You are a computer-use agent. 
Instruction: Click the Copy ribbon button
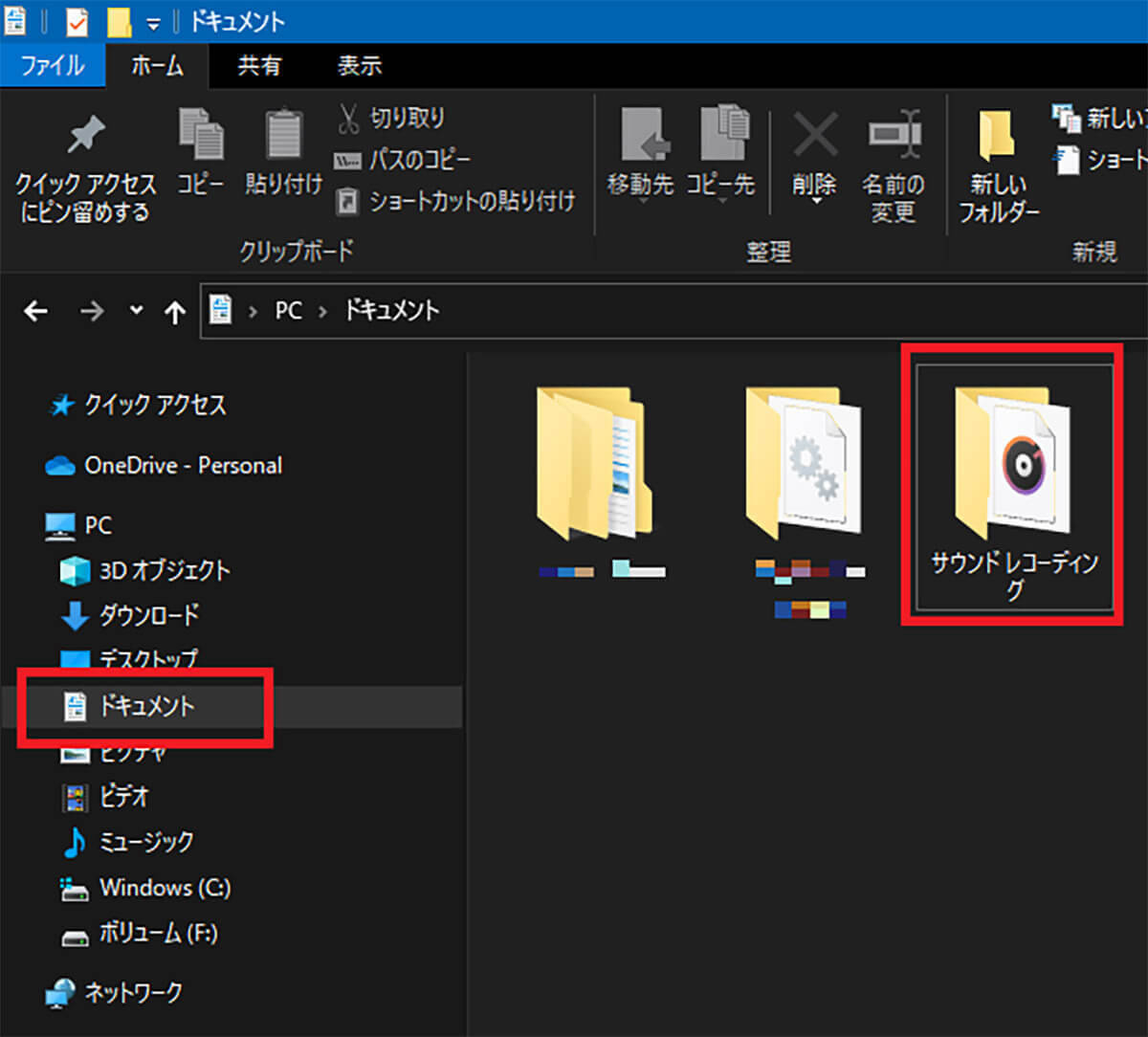pyautogui.click(x=200, y=151)
